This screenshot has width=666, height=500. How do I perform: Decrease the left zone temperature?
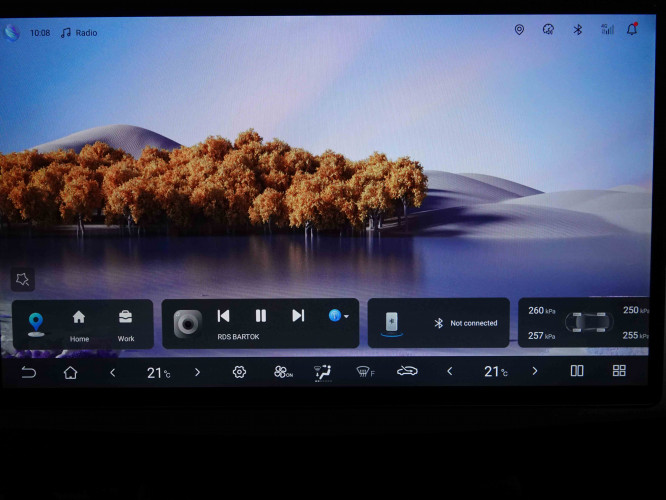pyautogui.click(x=112, y=372)
